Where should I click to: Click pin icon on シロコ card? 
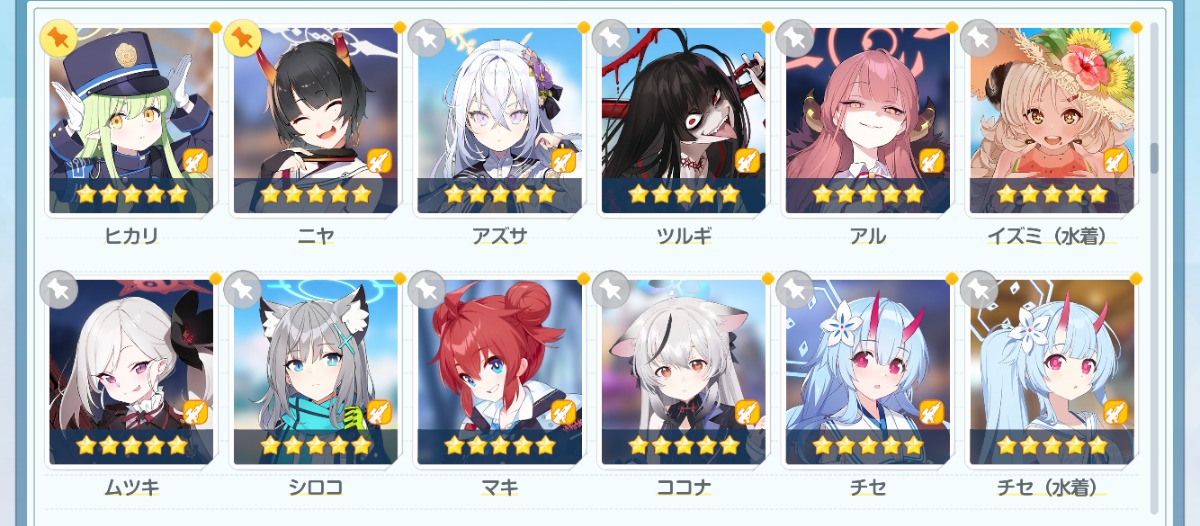pyautogui.click(x=243, y=289)
